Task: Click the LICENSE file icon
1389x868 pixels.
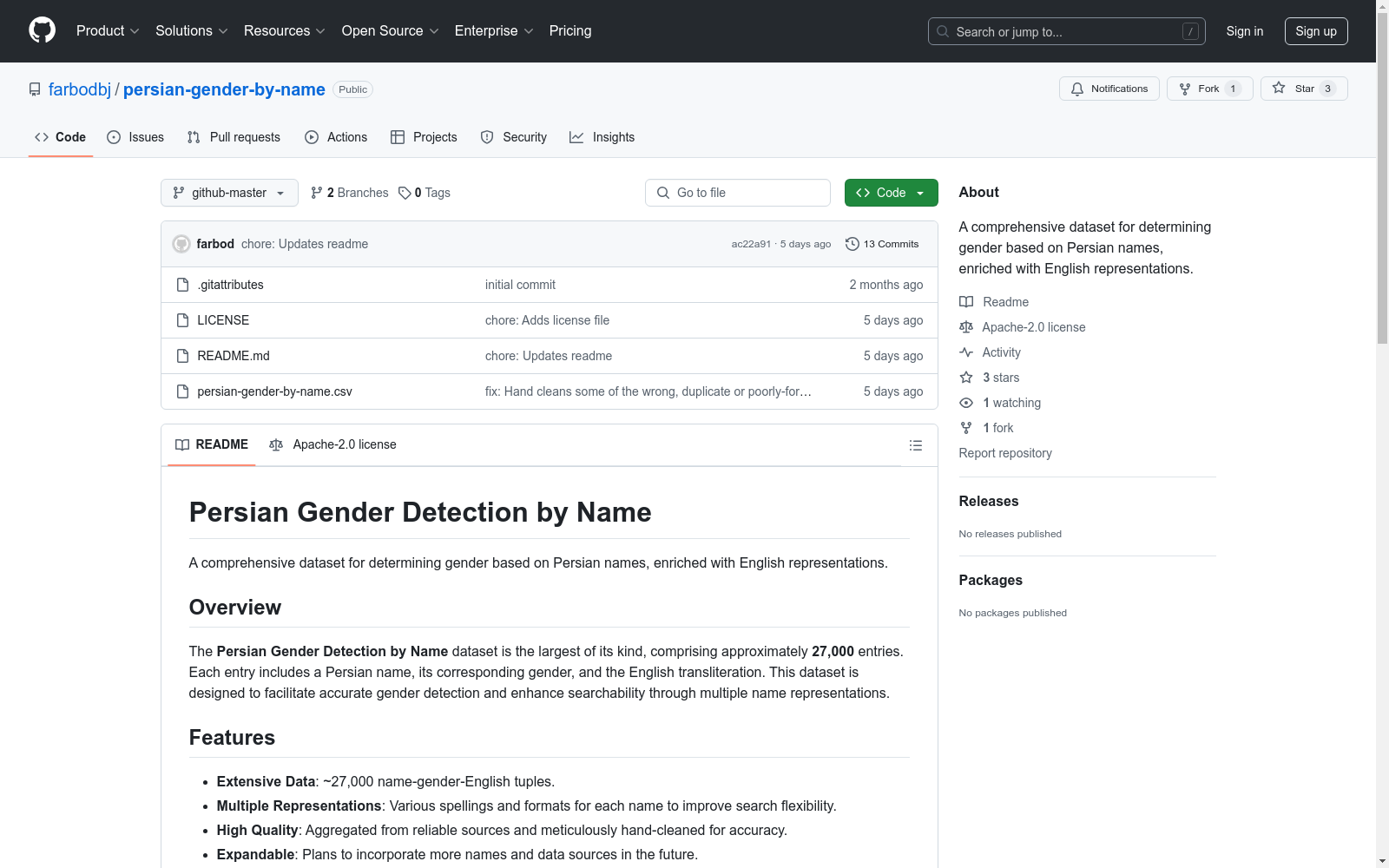Action: [182, 320]
